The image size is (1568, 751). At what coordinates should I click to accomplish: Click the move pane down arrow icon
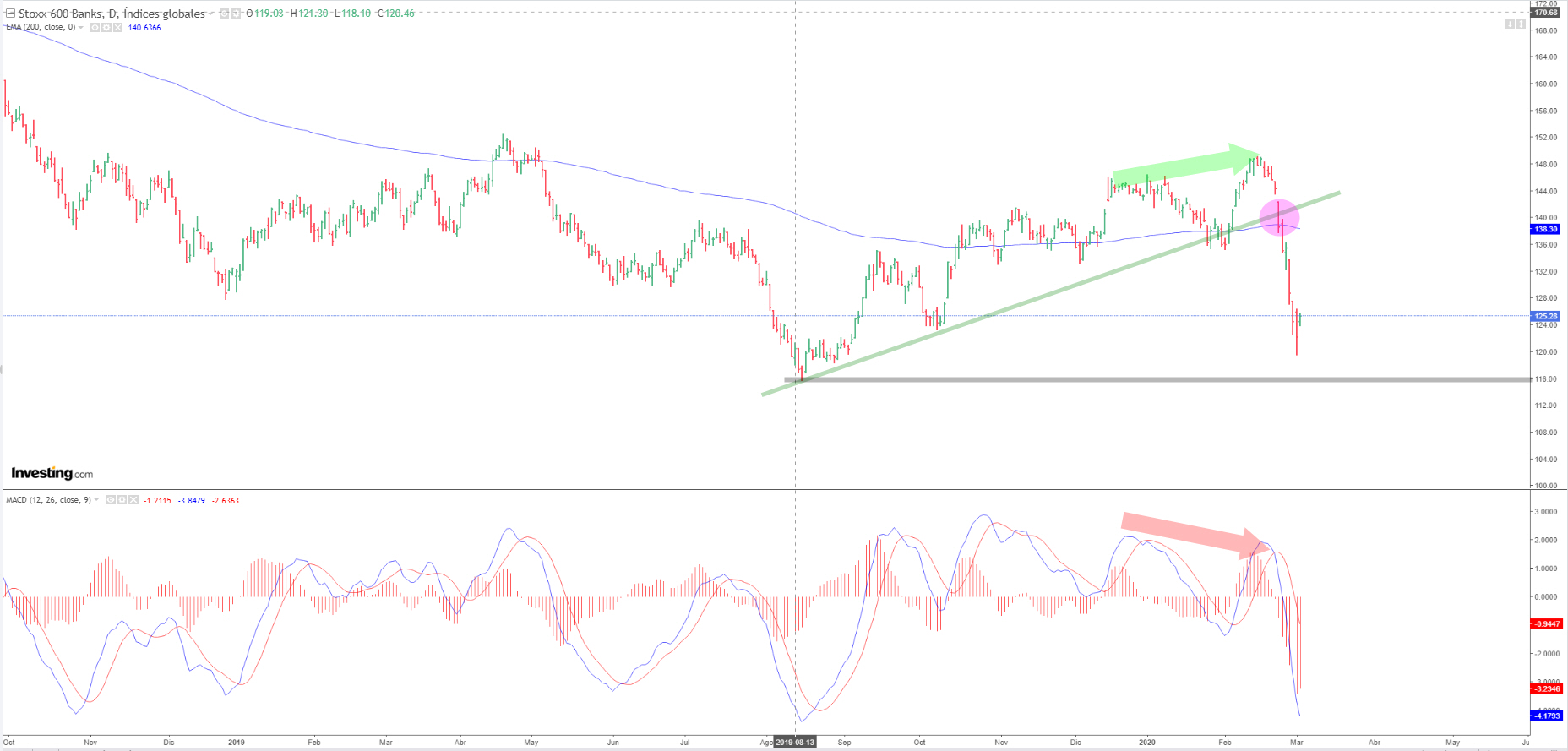[x=1510, y=24]
